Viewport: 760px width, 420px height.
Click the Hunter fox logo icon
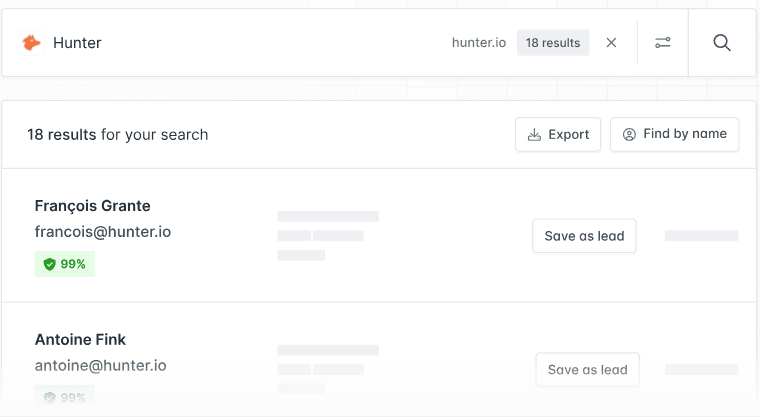coord(32,43)
